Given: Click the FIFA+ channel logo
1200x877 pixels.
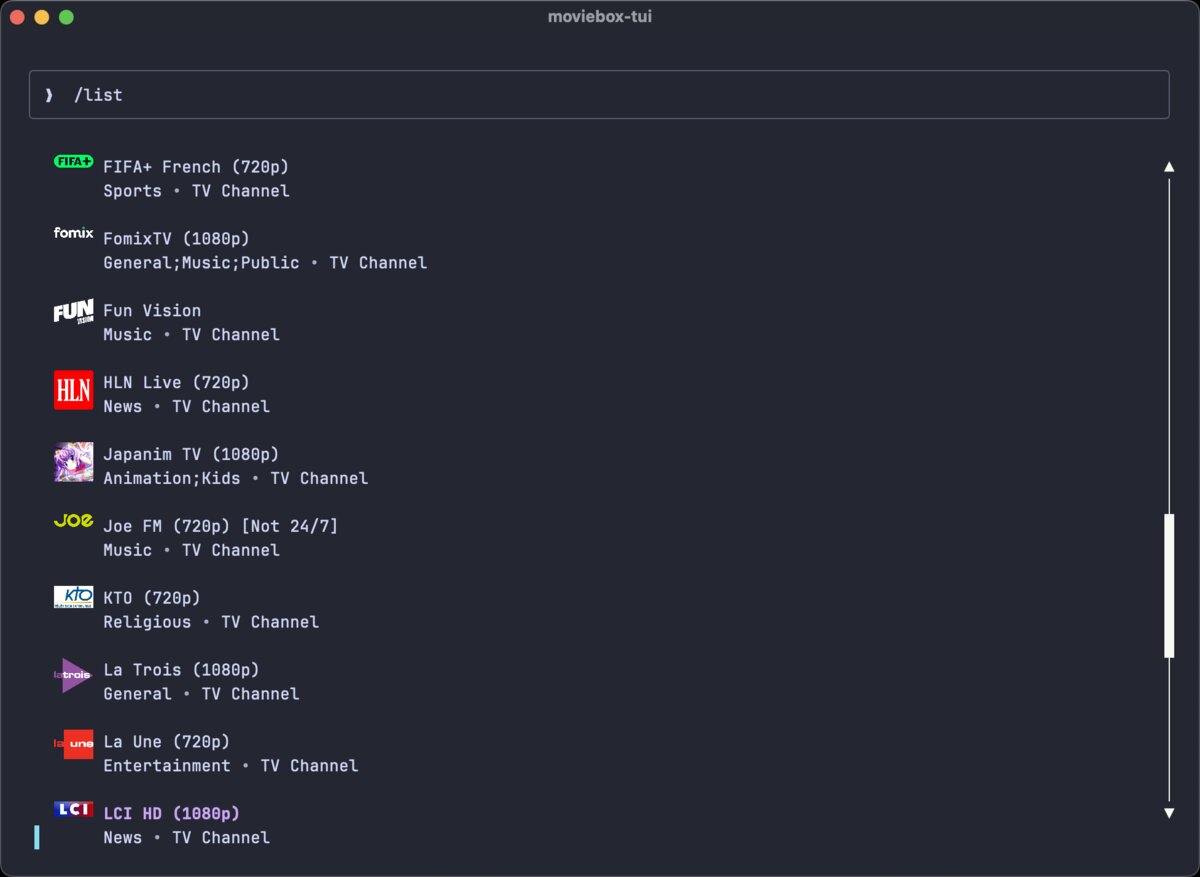Looking at the screenshot, I should click(73, 161).
